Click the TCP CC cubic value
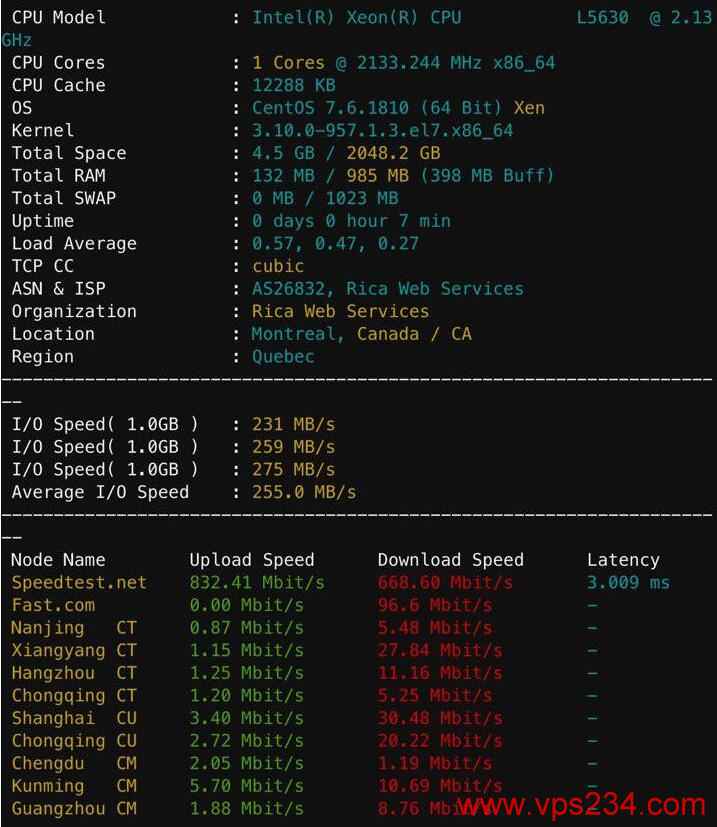 click(x=278, y=266)
